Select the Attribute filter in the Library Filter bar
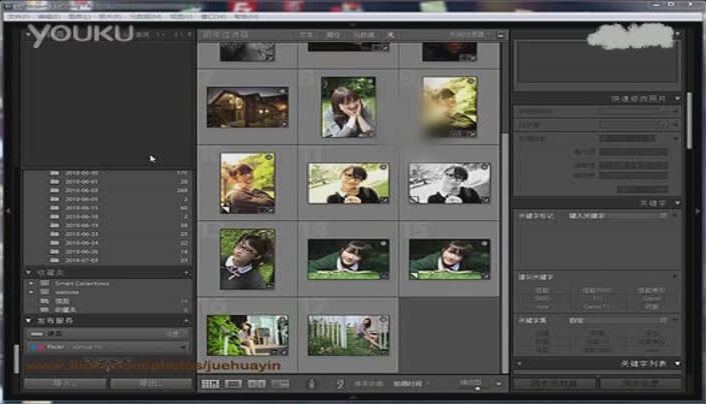 tap(333, 35)
